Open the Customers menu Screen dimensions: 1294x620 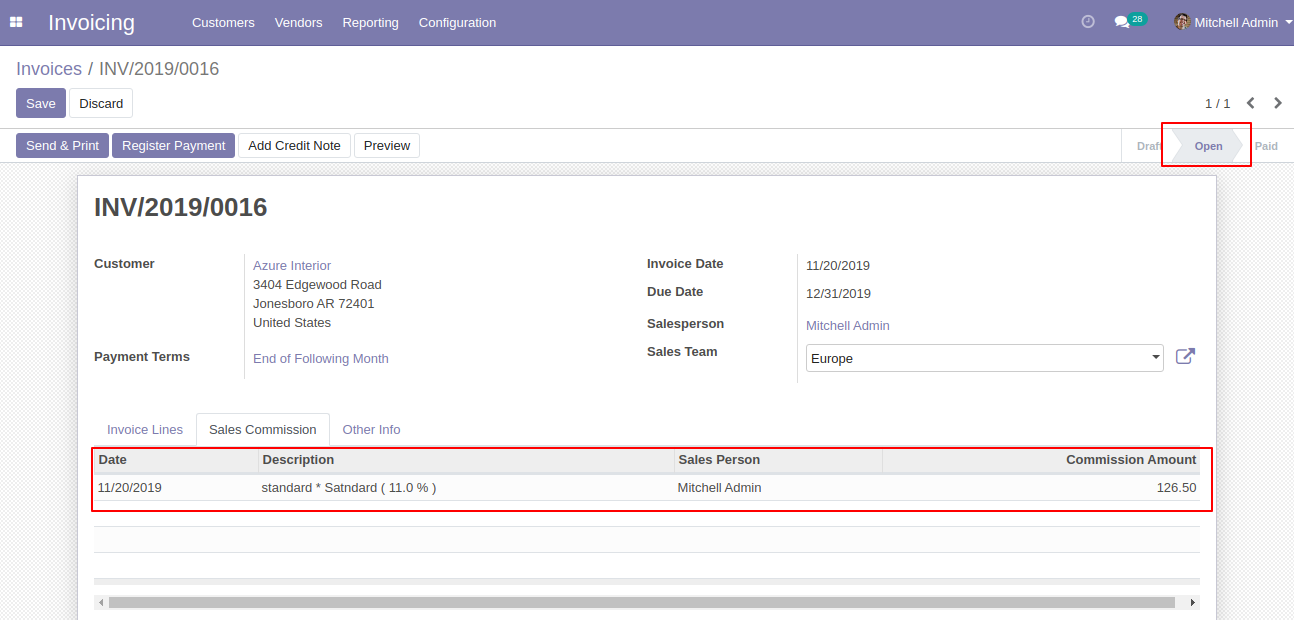pos(223,22)
